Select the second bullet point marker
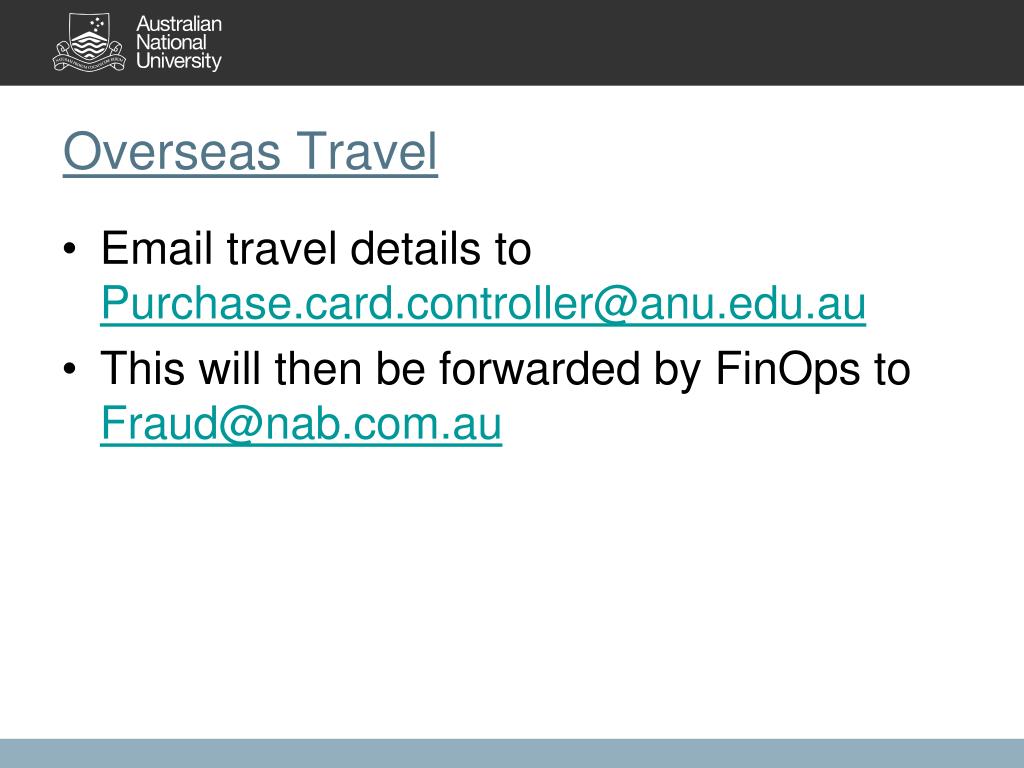The image size is (1024, 768). tap(70, 369)
